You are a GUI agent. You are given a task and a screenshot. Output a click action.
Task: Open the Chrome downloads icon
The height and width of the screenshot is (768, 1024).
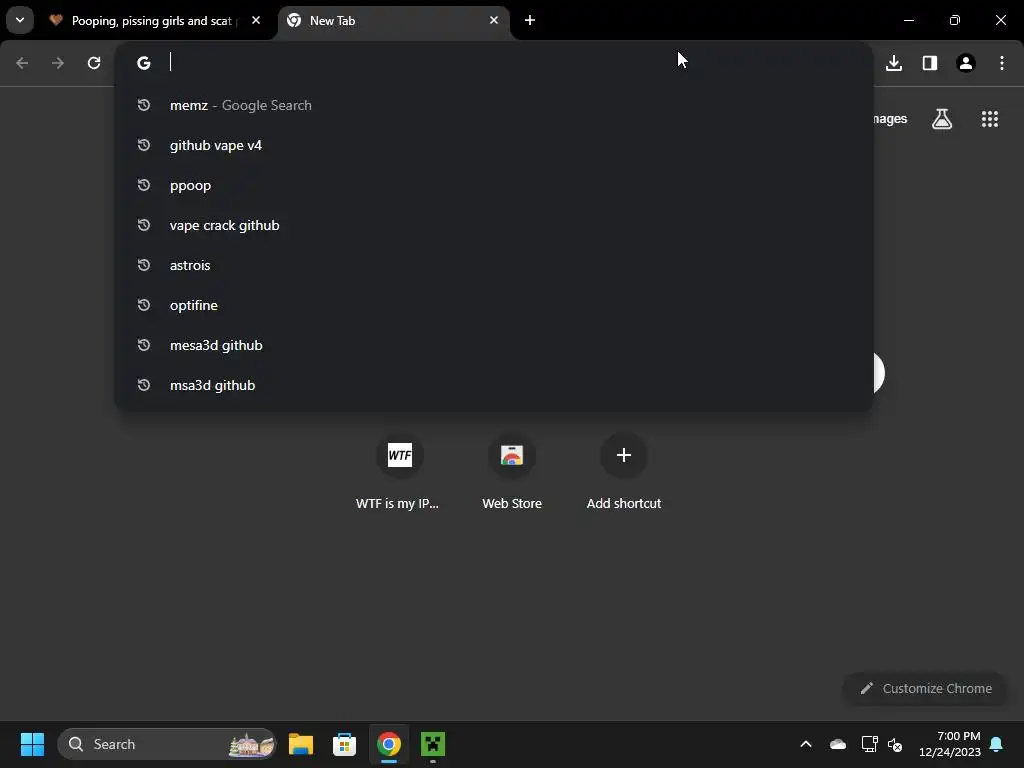tap(894, 63)
